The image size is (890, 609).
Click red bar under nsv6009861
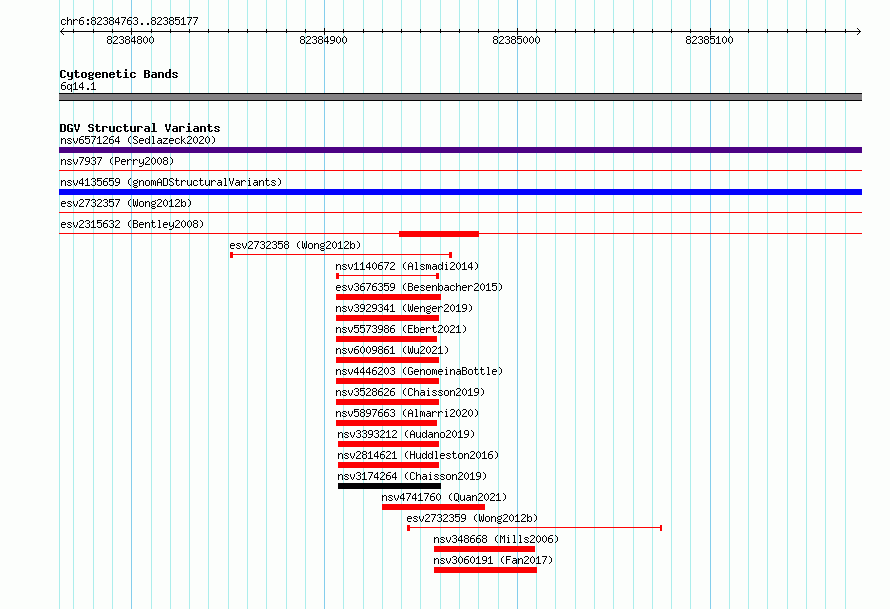[388, 360]
